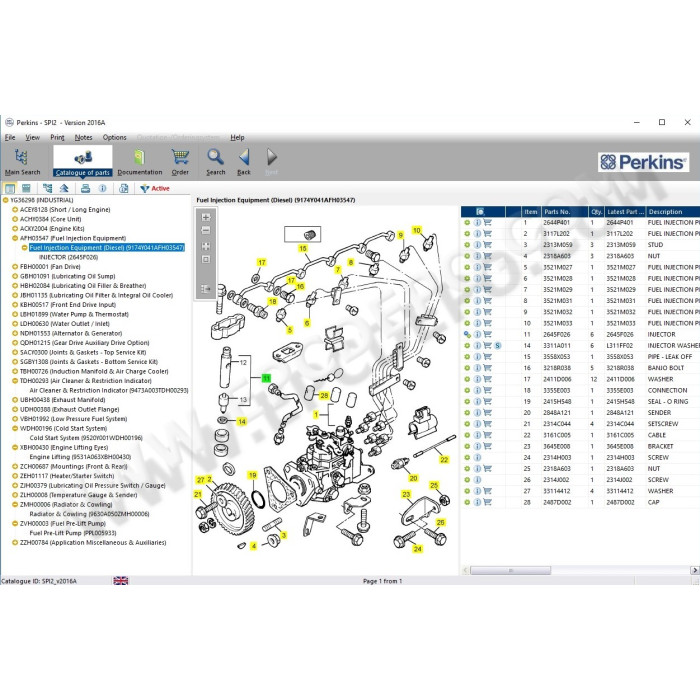700x700 pixels.
Task: Sort by the Parts No. column header
Action: point(564,212)
